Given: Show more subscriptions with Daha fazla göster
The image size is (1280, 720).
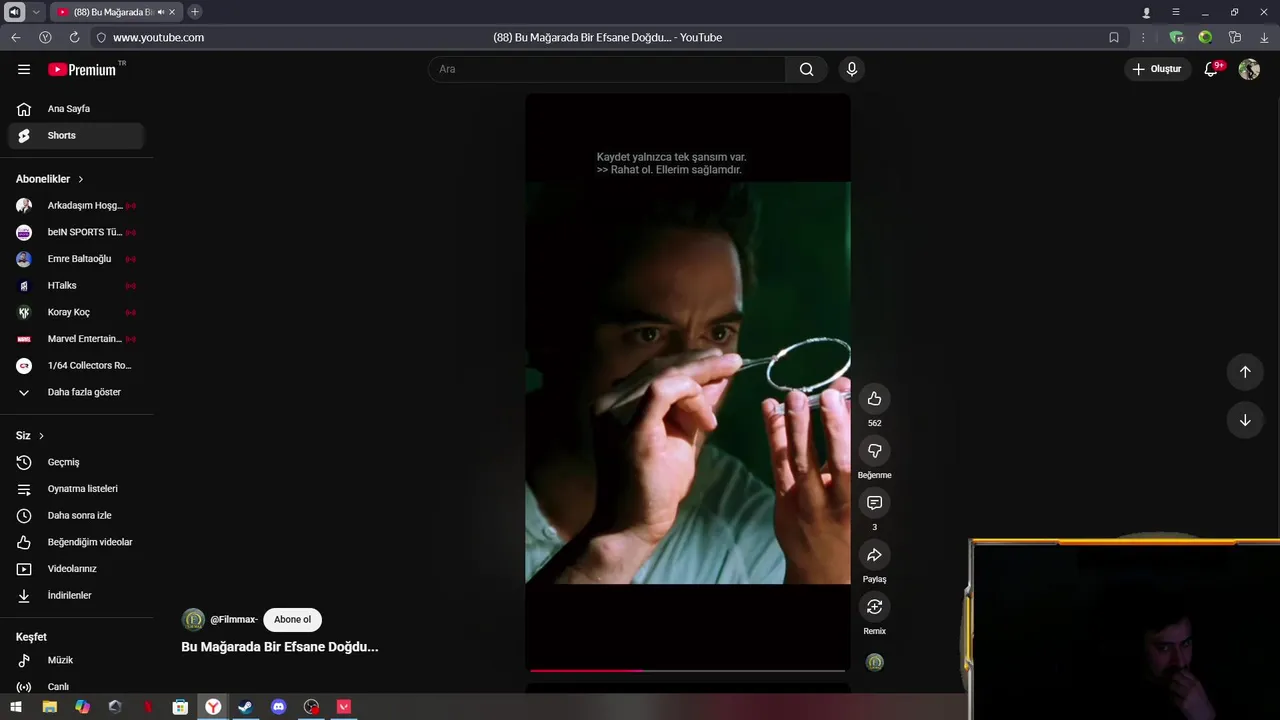Looking at the screenshot, I should [x=76, y=392].
